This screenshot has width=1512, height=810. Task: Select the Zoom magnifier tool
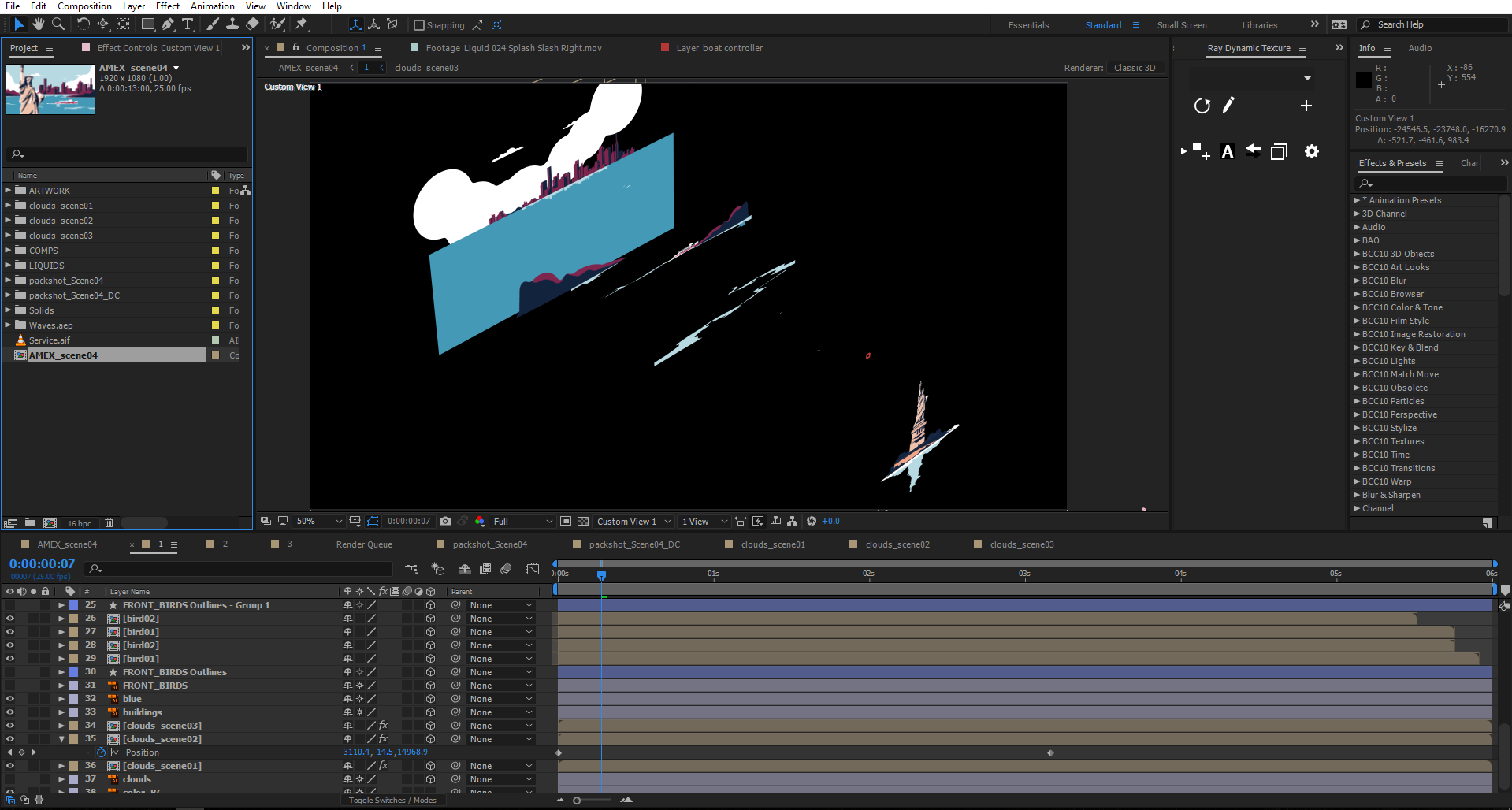(x=58, y=24)
